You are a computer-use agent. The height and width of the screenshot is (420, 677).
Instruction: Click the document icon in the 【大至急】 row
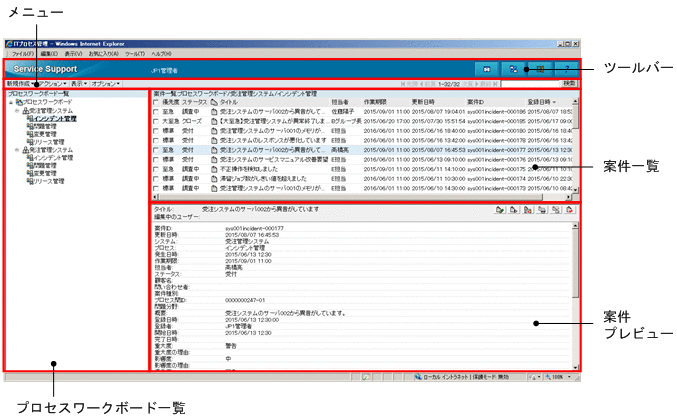[214, 121]
